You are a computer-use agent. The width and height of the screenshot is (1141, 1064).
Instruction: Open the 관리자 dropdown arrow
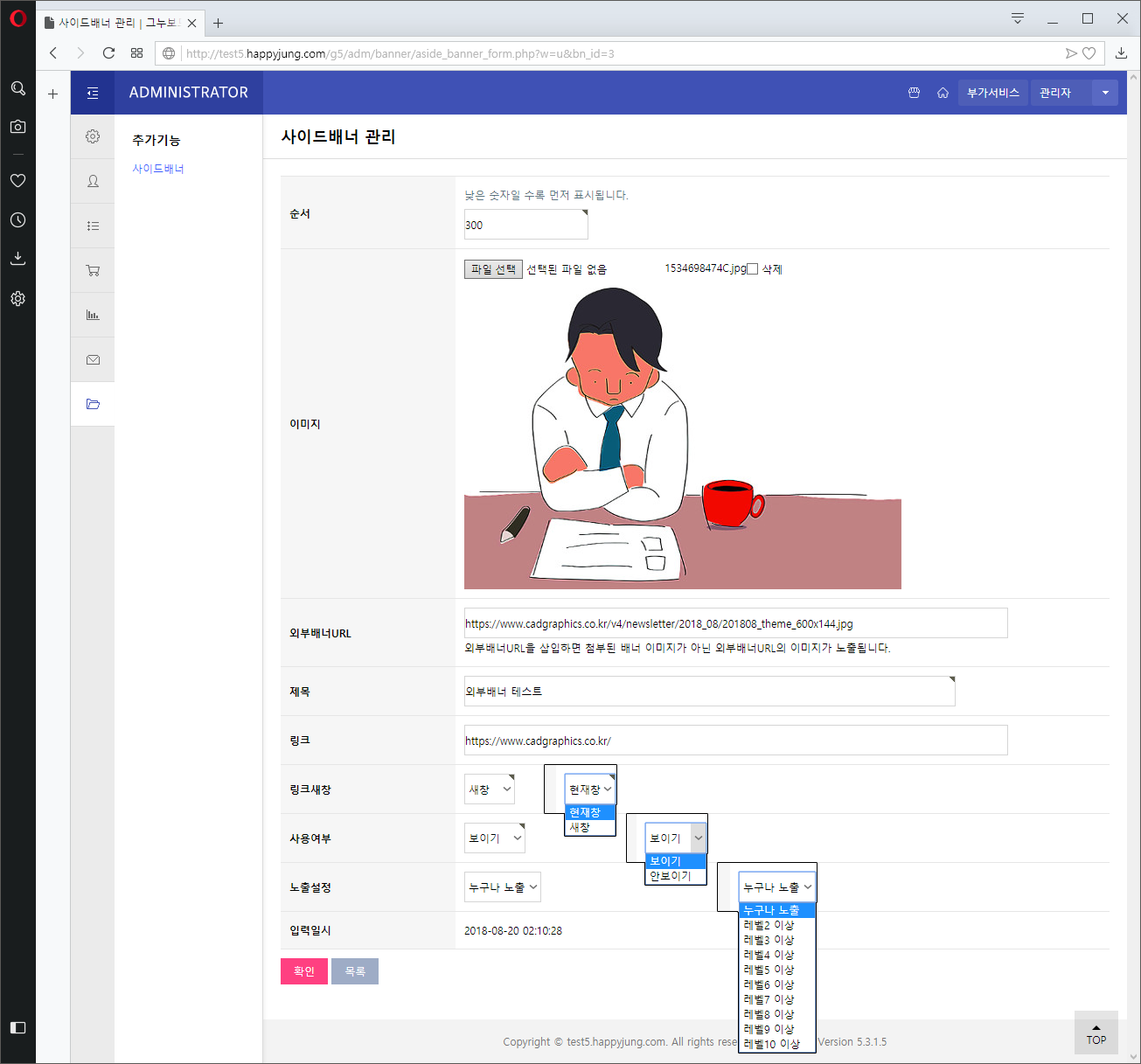(x=1104, y=92)
